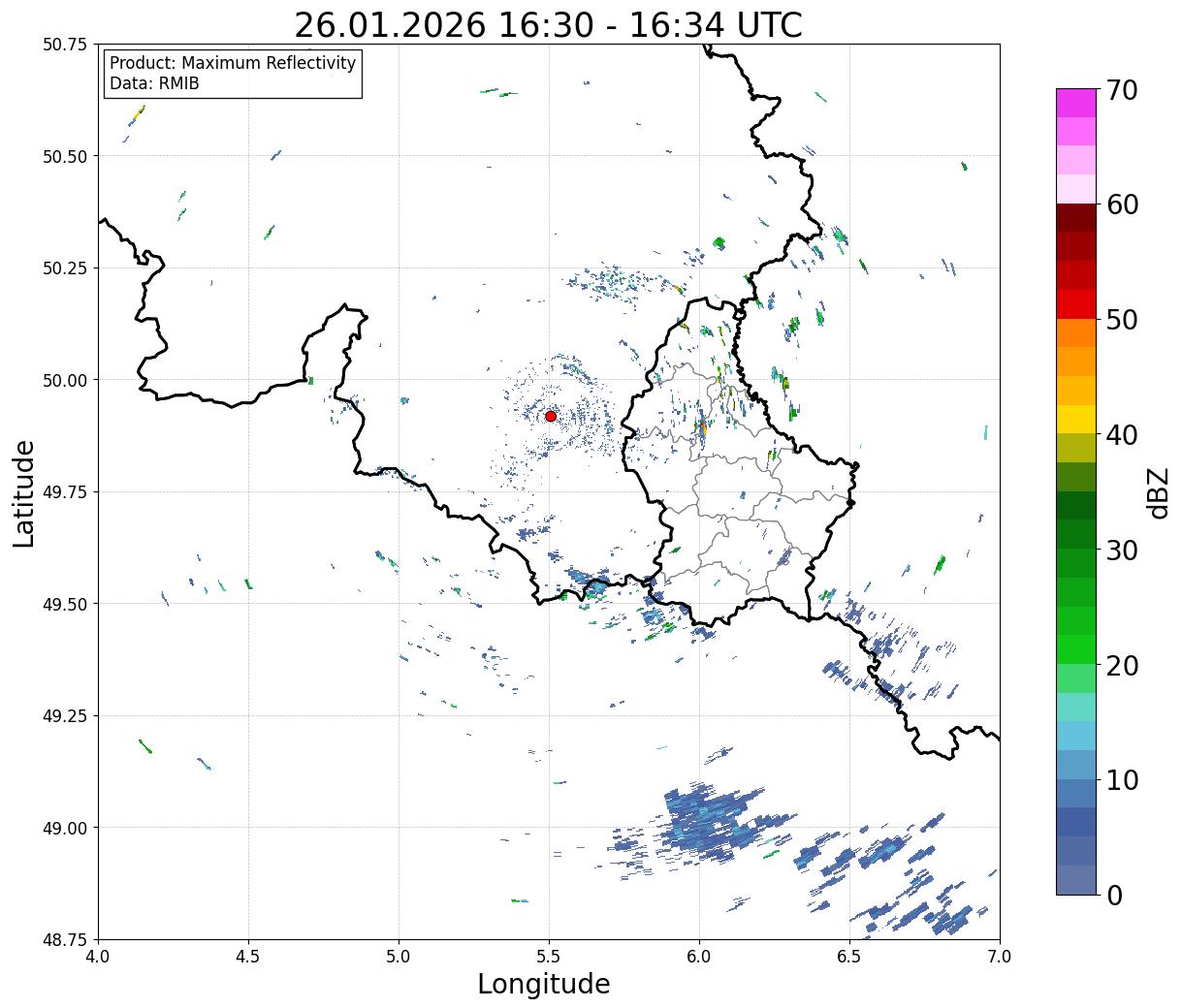Screen dimensions: 1182x1008
Task: Click the latitude tick label 48.75
Action: [65, 939]
